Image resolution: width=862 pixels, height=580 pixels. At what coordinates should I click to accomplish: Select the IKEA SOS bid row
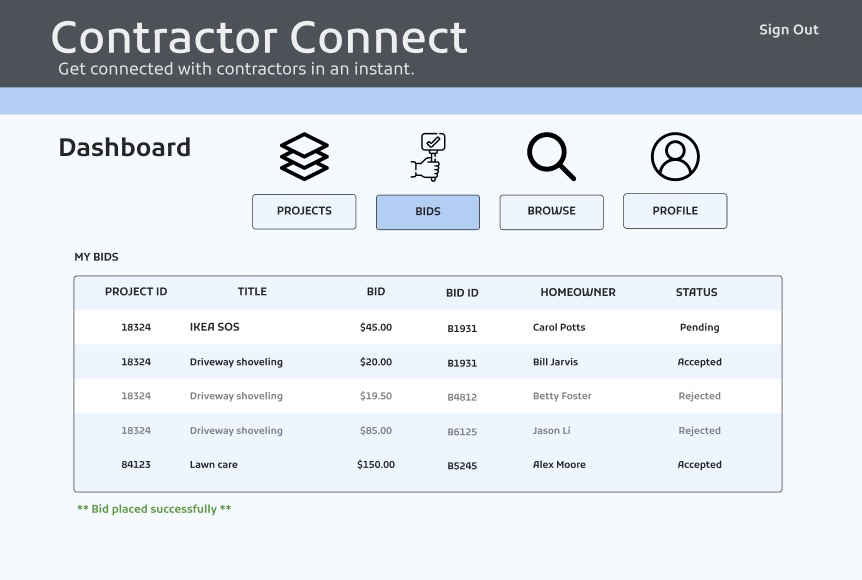215,327
